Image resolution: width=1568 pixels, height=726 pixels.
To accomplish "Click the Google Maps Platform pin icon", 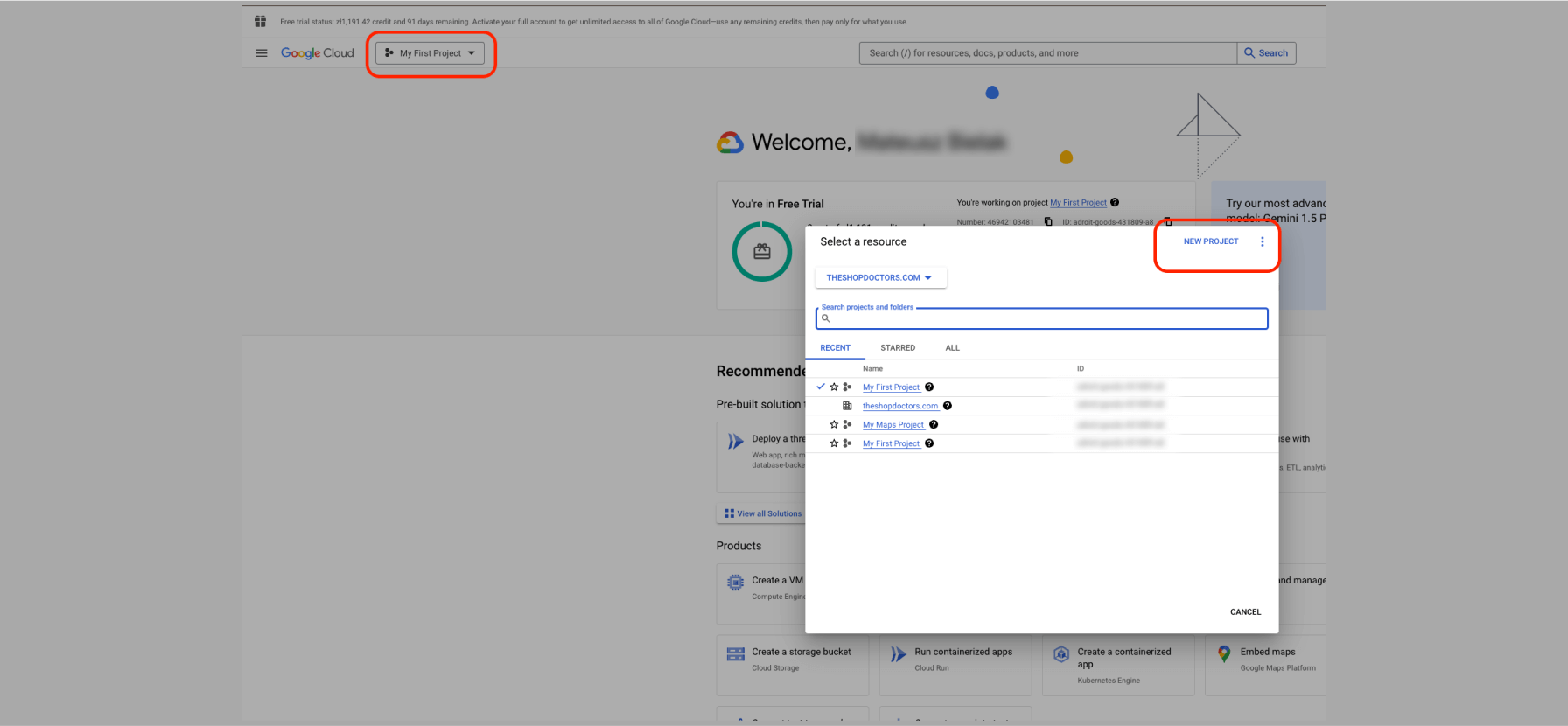I will (1224, 654).
